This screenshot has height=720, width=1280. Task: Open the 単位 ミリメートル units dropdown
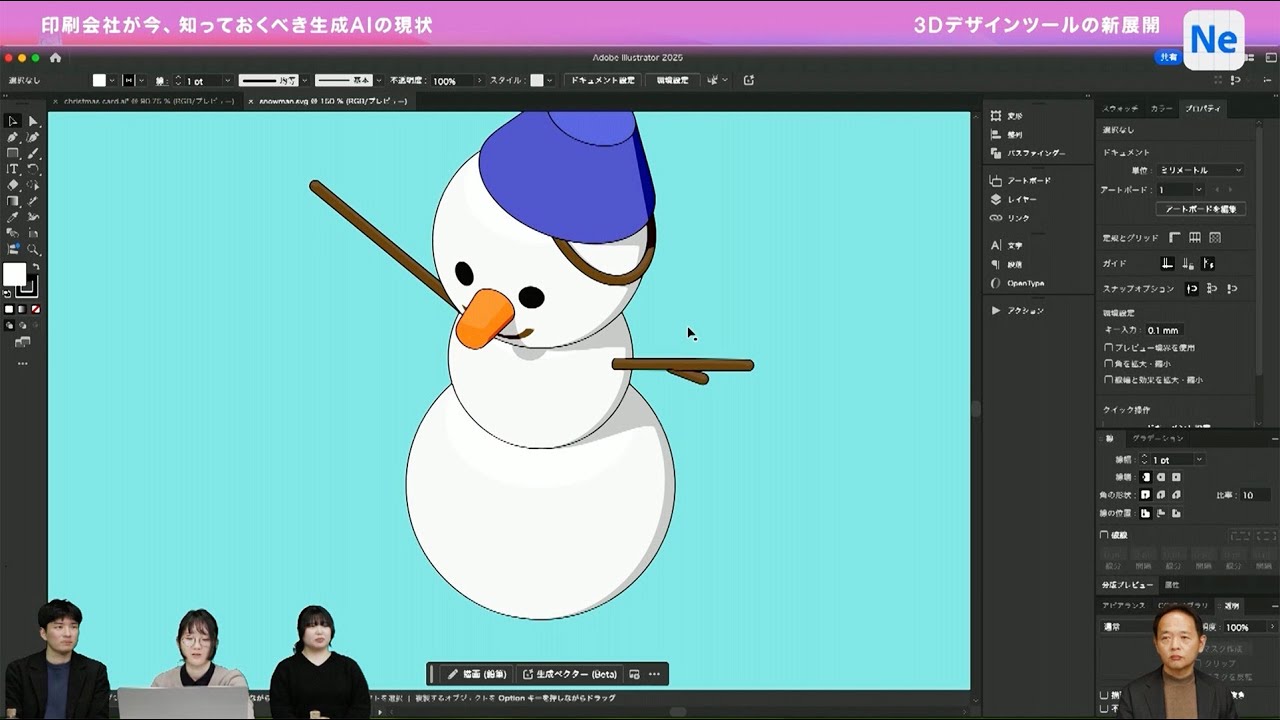(x=1200, y=170)
